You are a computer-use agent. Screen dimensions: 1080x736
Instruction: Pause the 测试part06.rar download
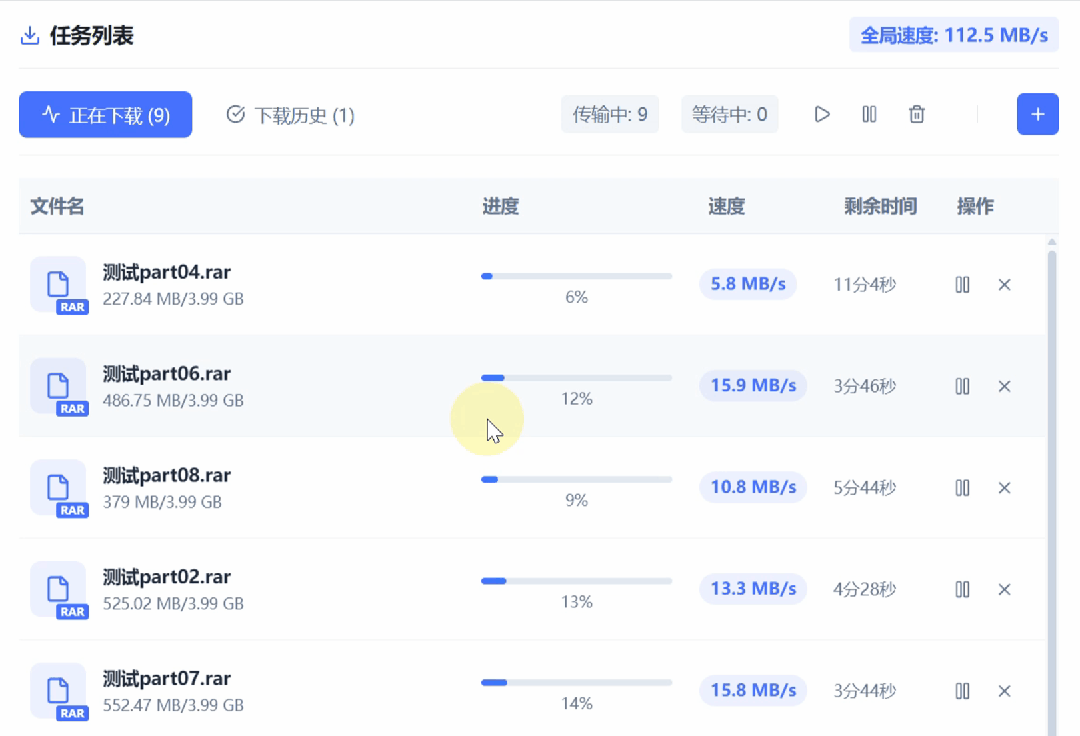(962, 386)
